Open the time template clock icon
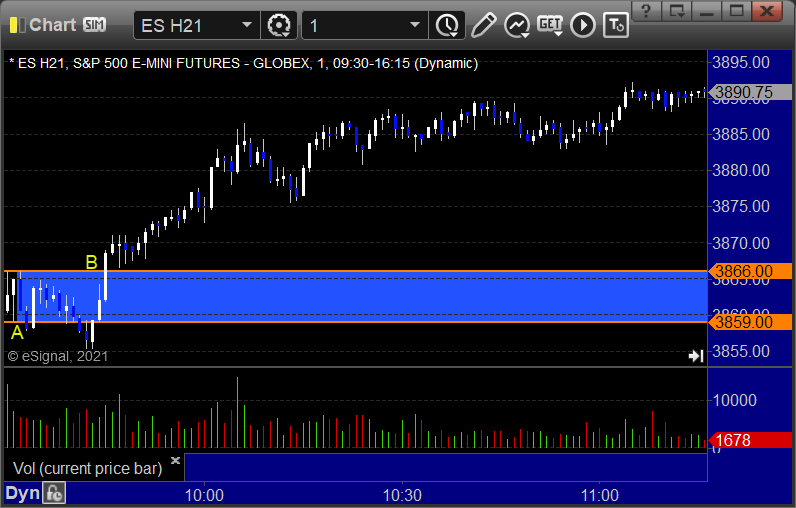 pos(447,25)
